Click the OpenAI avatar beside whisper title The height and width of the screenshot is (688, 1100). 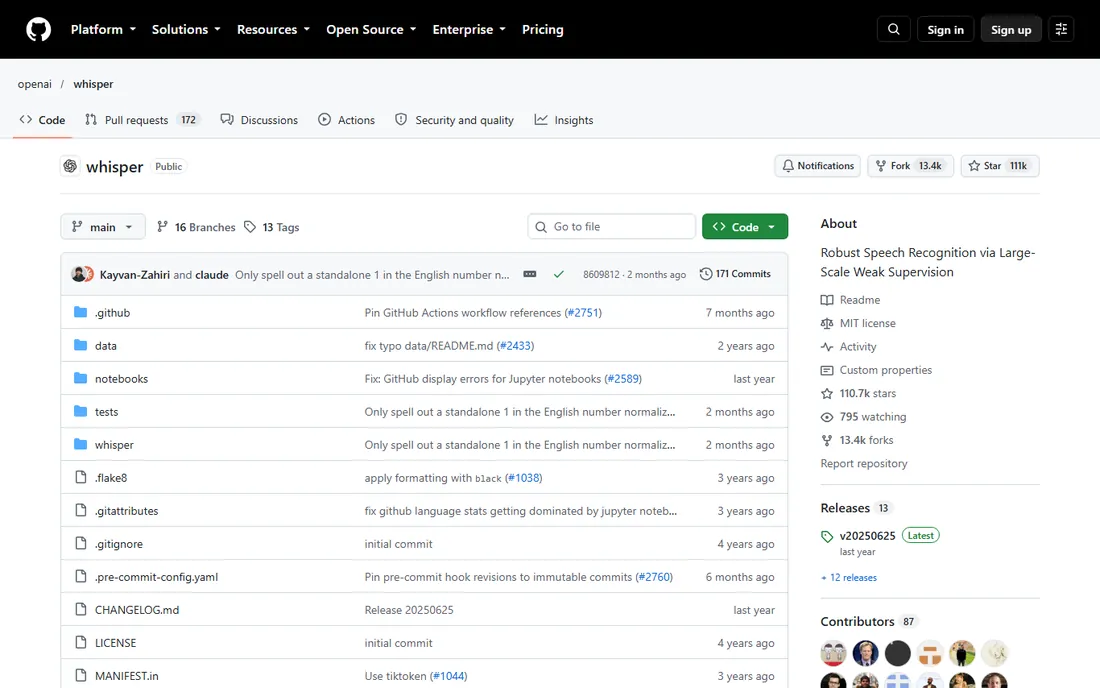coord(70,166)
